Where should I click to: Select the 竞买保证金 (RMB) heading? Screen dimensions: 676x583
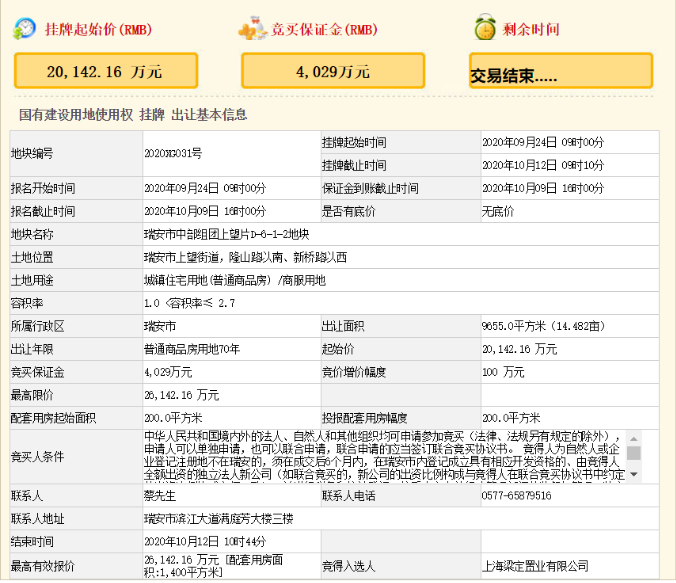point(324,29)
